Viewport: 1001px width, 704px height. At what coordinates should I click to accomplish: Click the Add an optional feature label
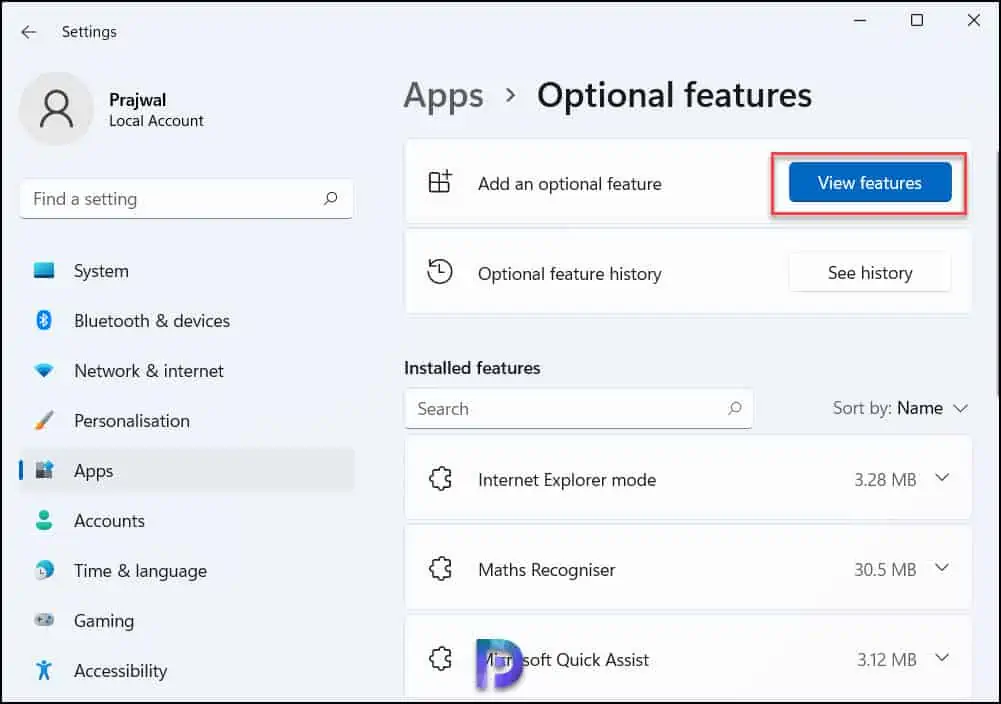click(x=569, y=184)
